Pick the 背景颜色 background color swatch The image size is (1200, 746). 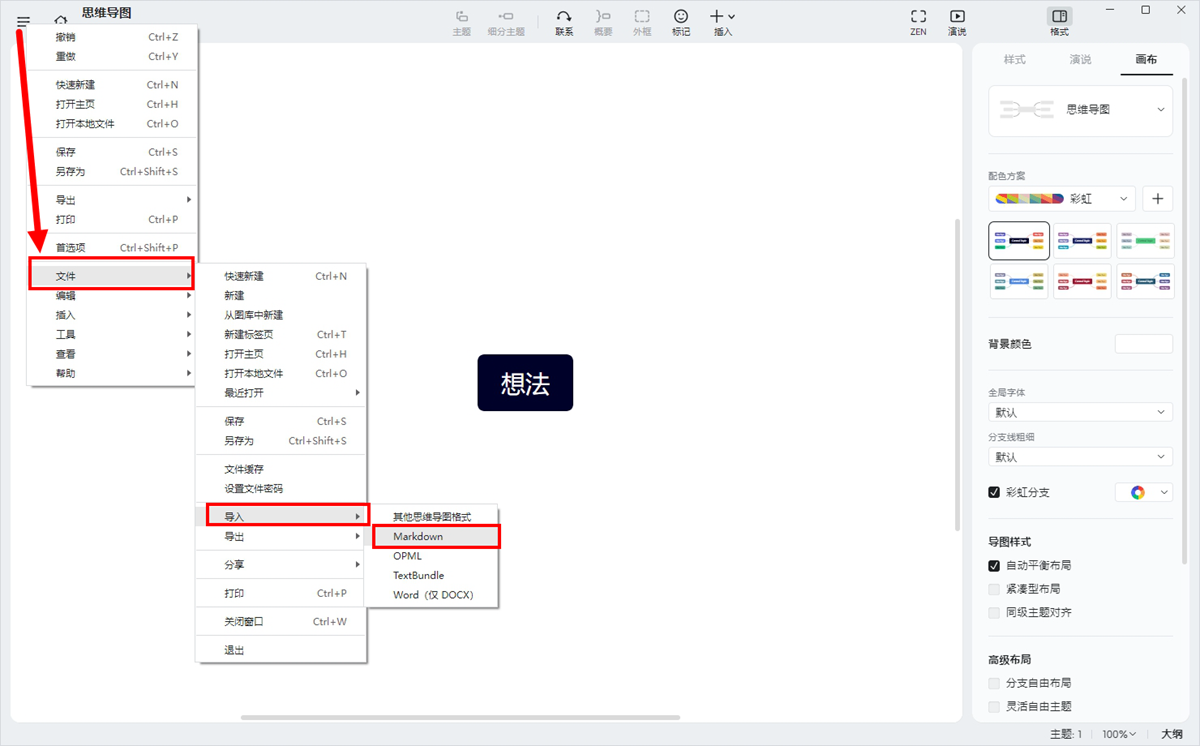(1143, 343)
